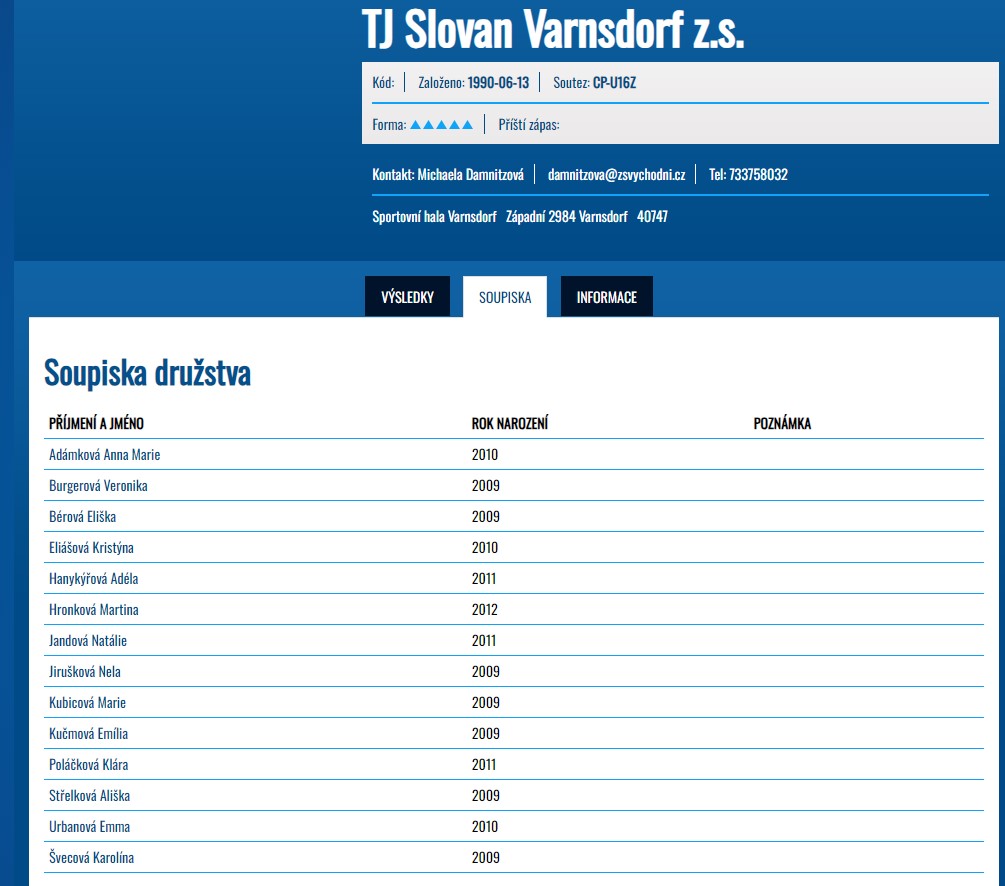Click the phone number 733758032
The height and width of the screenshot is (886, 1005).
click(x=758, y=174)
